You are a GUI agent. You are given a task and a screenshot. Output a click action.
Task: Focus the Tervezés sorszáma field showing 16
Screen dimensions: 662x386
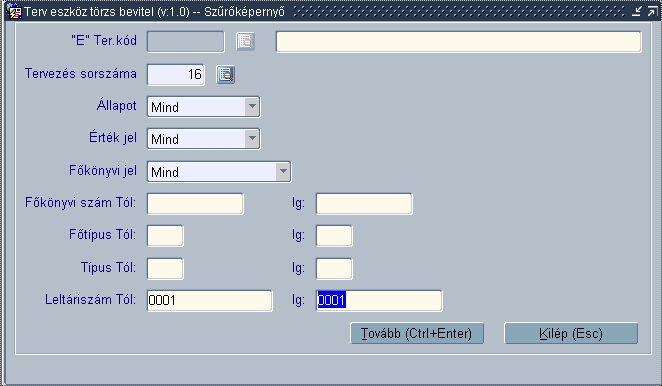point(176,75)
